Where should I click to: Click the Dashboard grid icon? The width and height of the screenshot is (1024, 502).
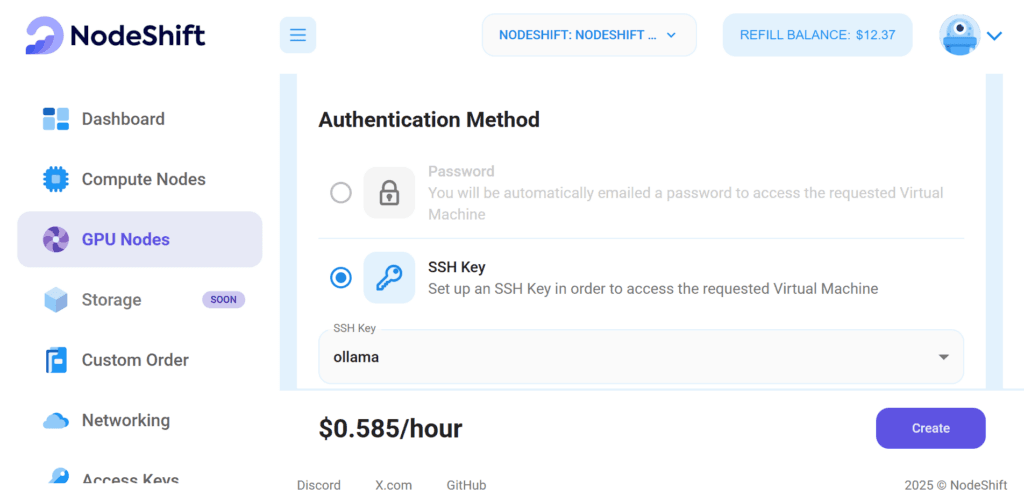[56, 119]
